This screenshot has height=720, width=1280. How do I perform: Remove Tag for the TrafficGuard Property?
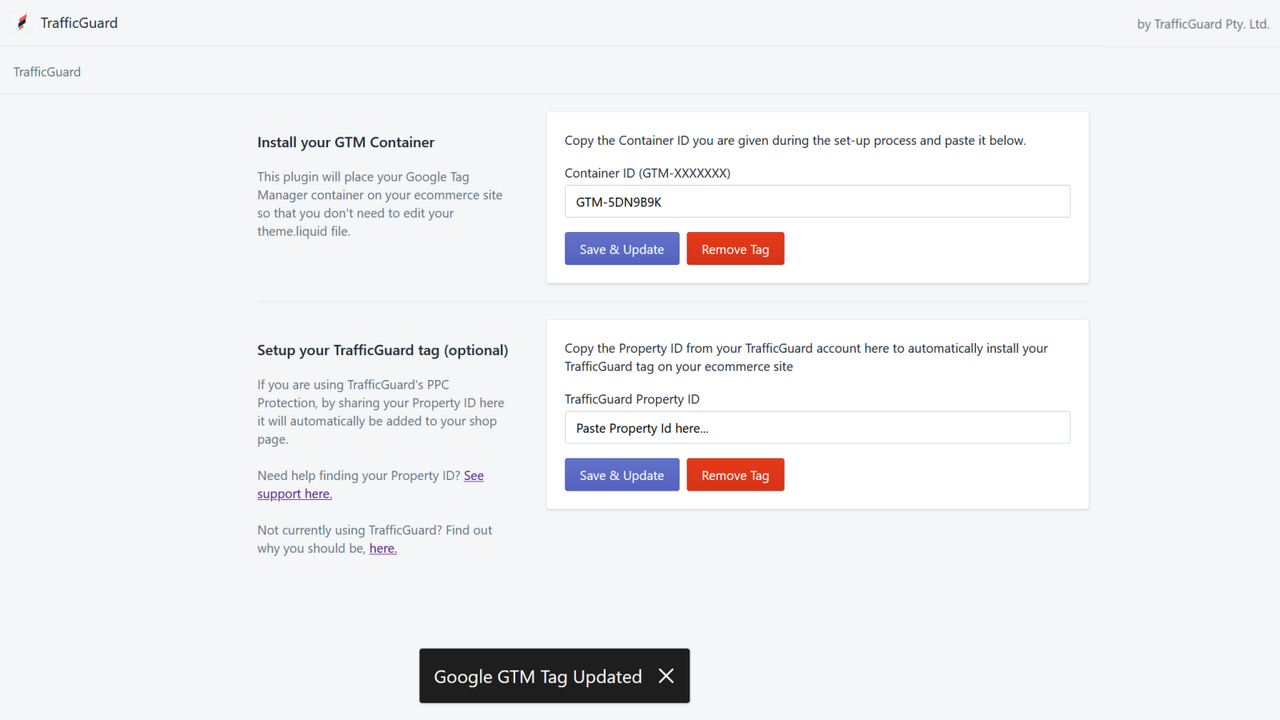pos(735,475)
